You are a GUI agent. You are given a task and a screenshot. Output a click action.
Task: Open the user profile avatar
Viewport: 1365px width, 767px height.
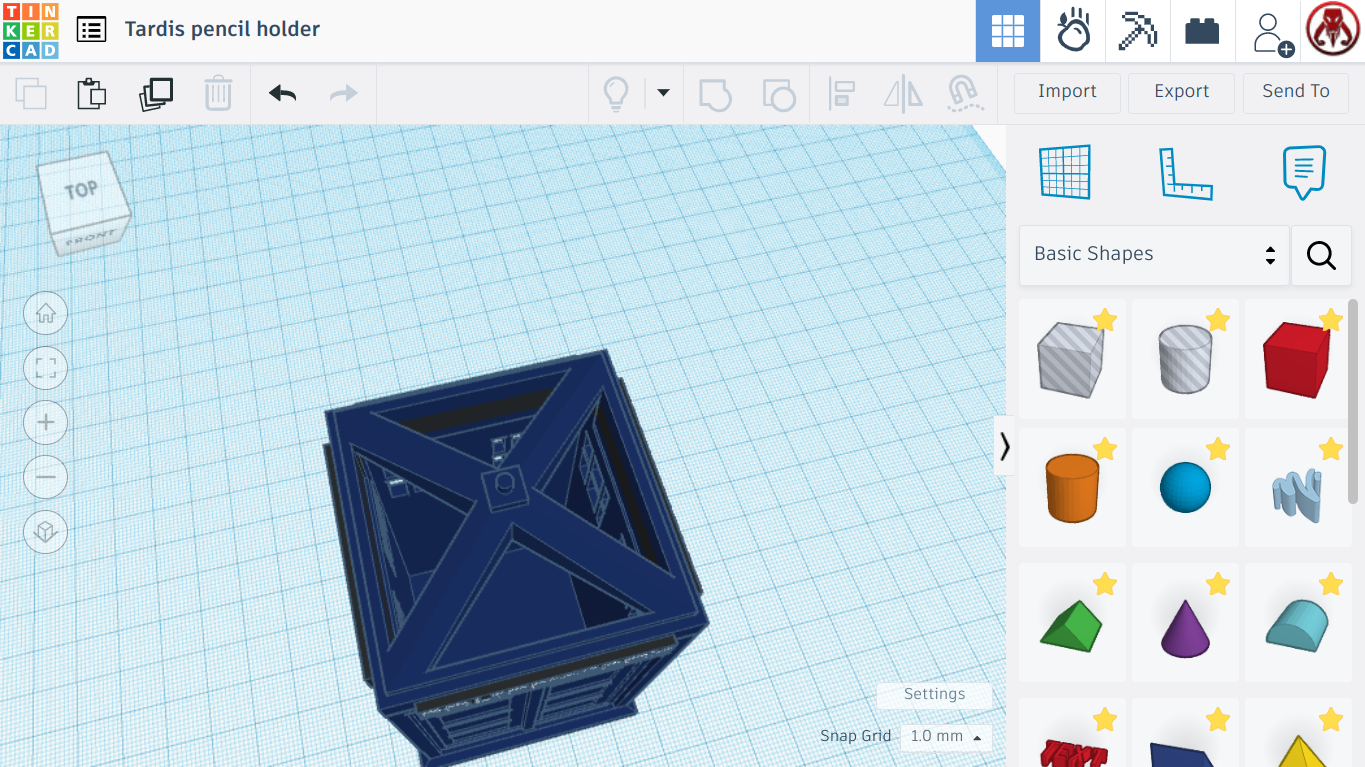1333,30
